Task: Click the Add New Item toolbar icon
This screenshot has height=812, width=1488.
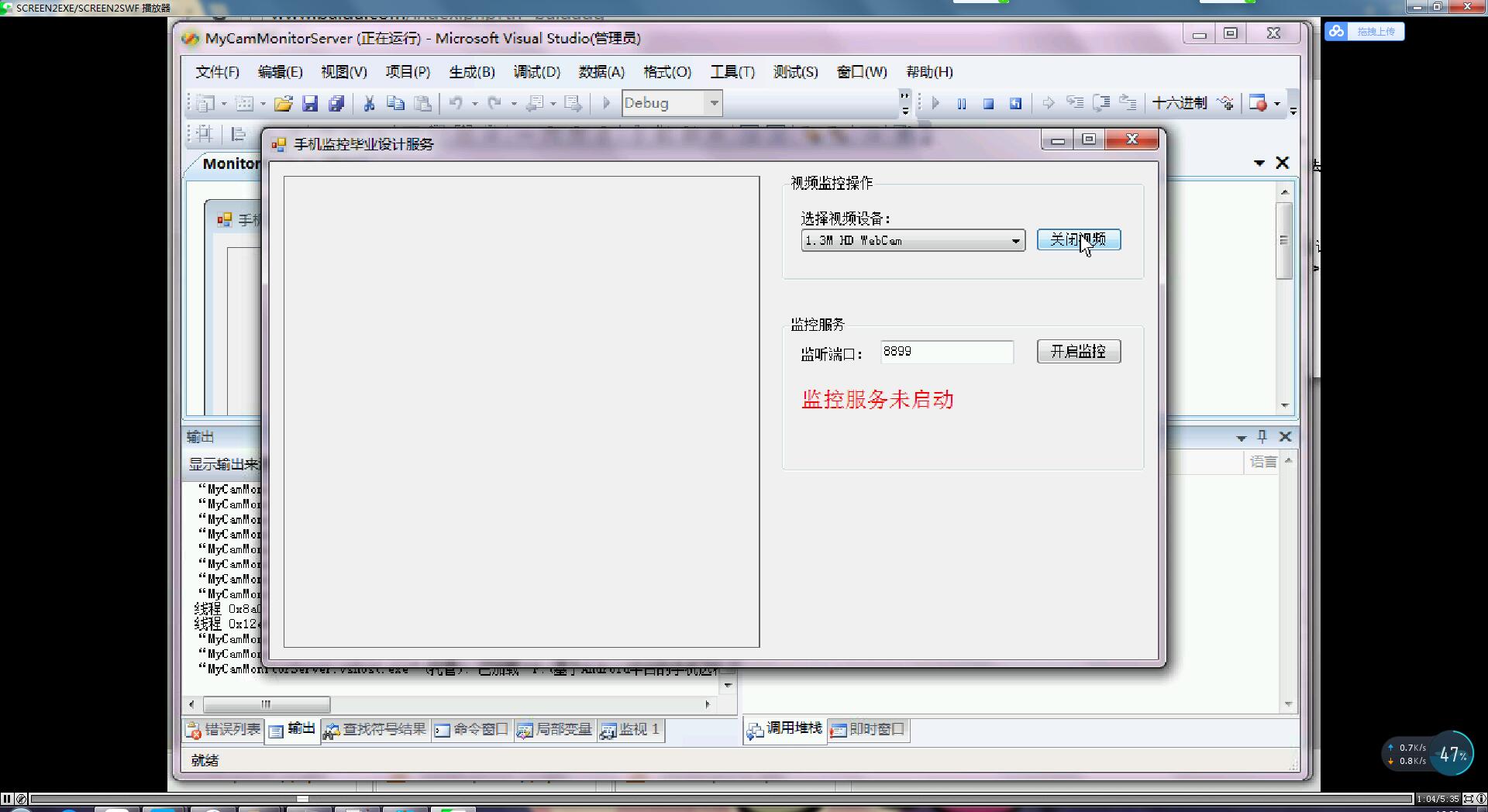Action: pyautogui.click(x=245, y=103)
